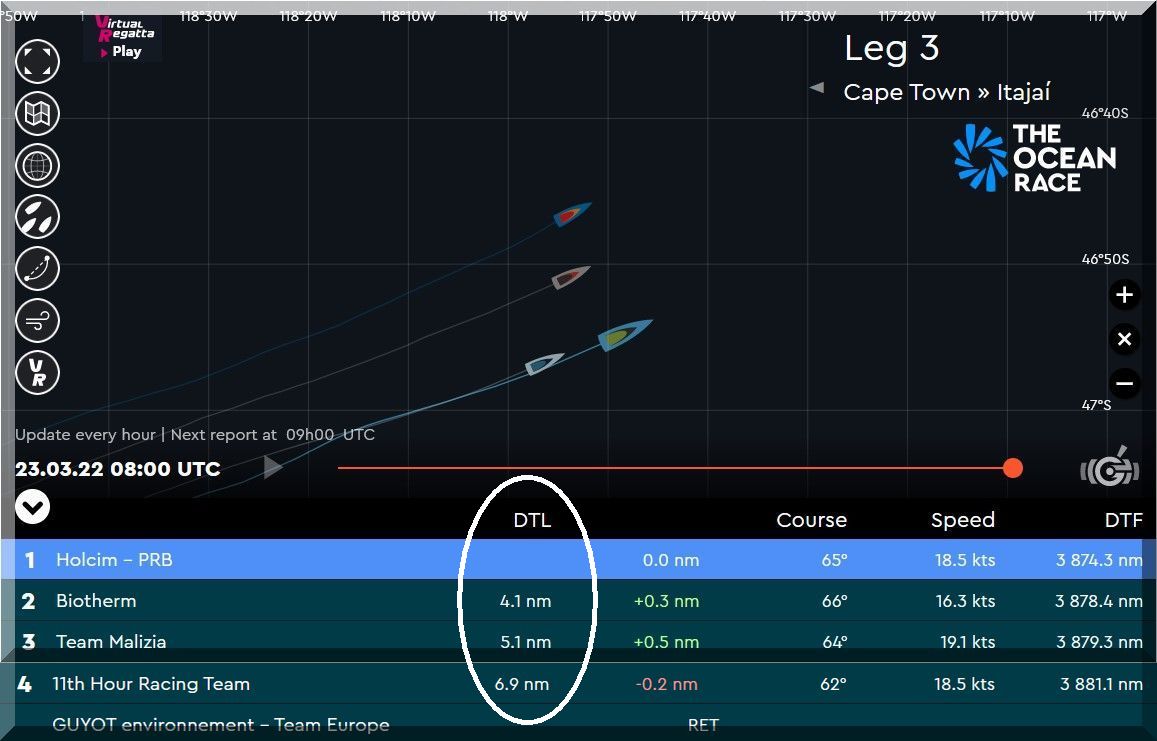Zoom in with the plus button
The height and width of the screenshot is (741, 1157).
pos(1124,295)
